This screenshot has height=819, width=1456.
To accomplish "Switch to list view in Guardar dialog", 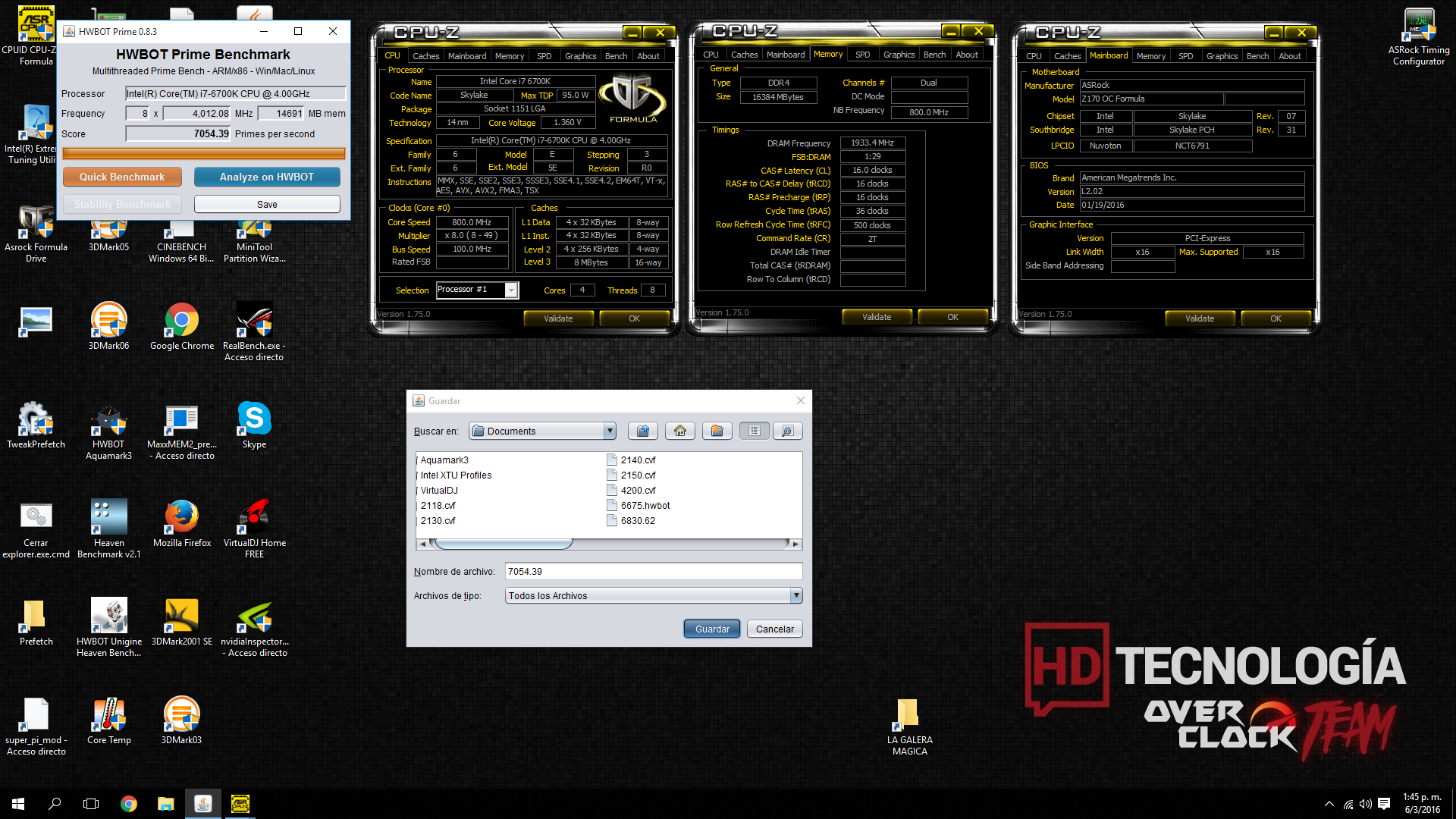I will coord(755,431).
